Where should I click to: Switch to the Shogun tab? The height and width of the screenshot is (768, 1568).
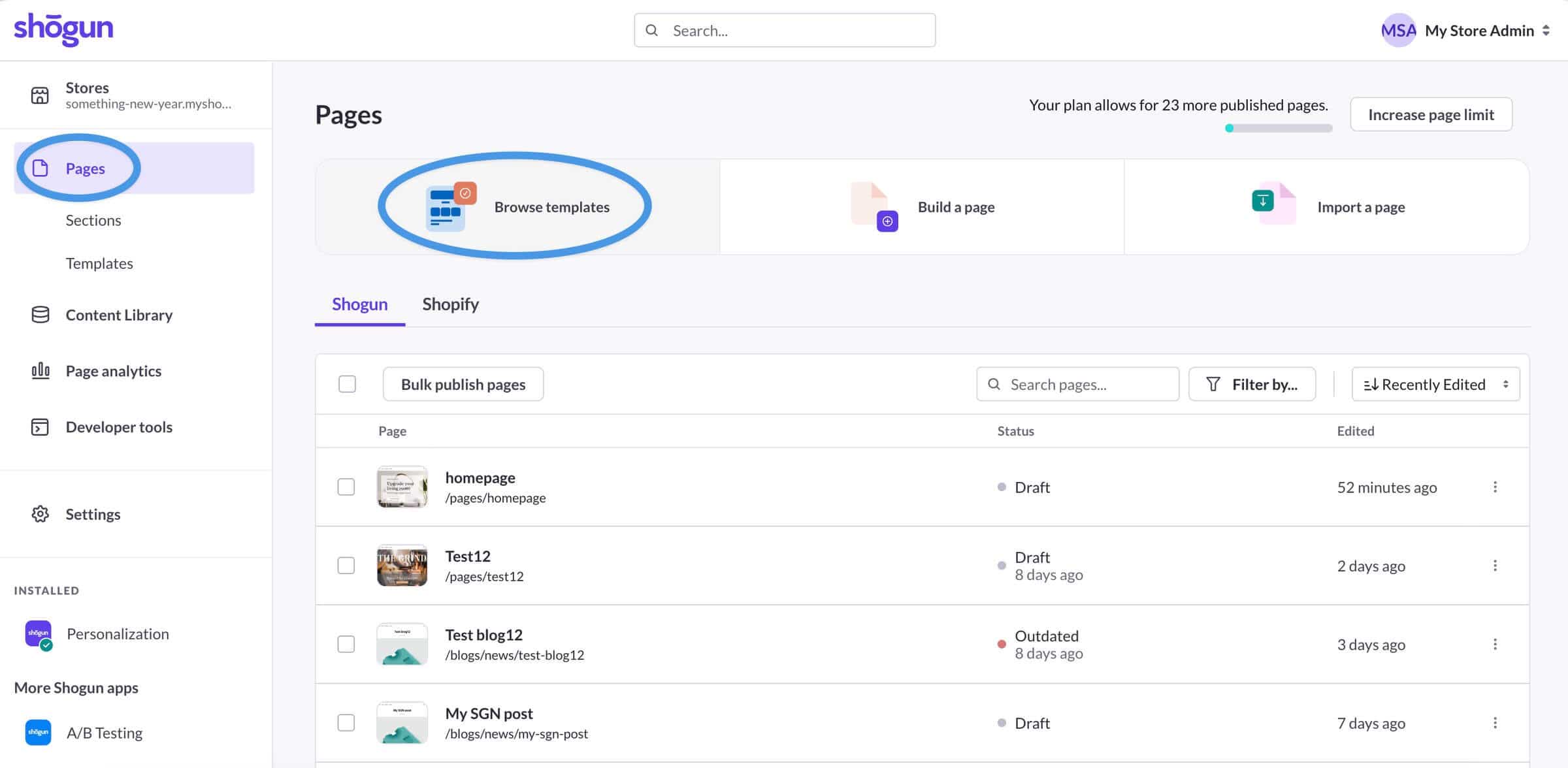(359, 304)
